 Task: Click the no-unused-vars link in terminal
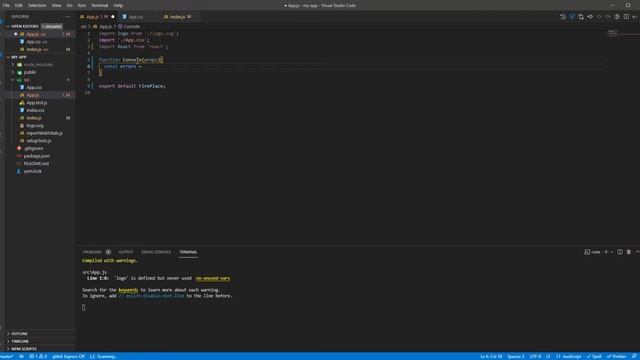tap(213, 278)
